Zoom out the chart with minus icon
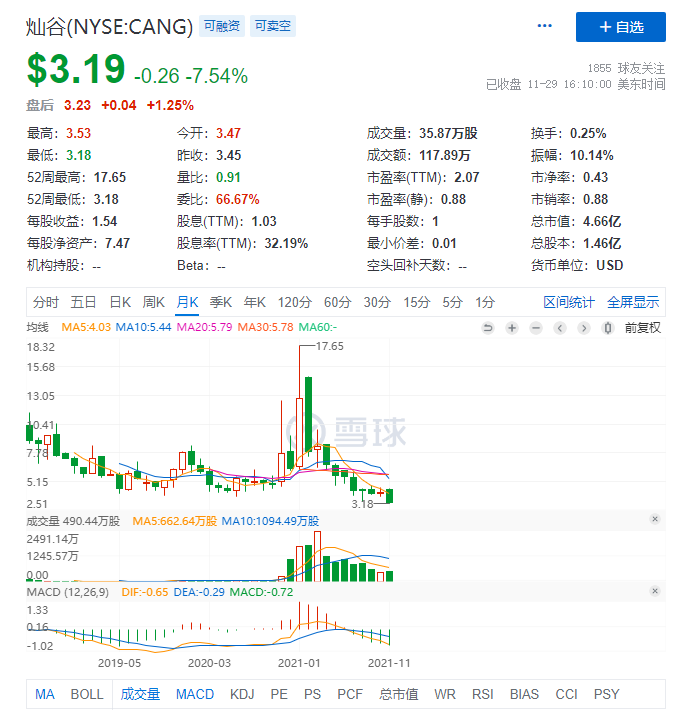 (x=535, y=327)
